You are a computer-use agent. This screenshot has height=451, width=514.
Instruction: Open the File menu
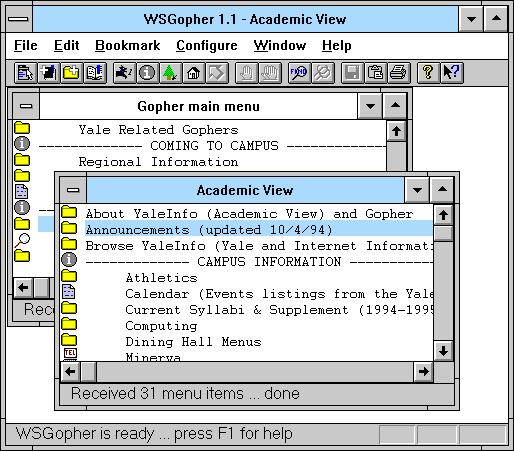click(26, 45)
